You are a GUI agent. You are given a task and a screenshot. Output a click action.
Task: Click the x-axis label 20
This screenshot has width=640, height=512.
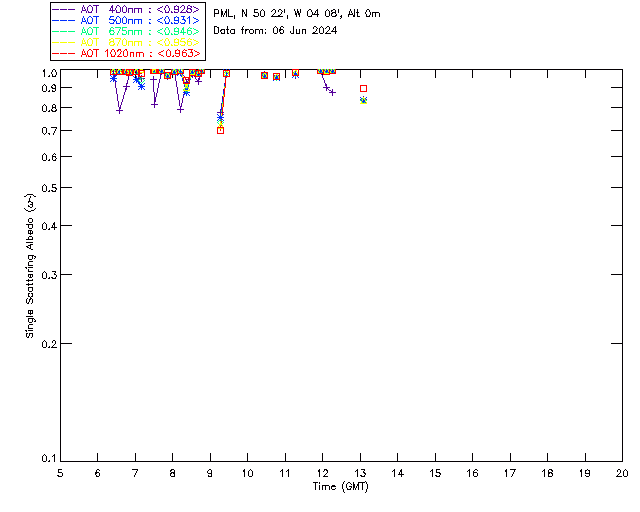(622, 473)
